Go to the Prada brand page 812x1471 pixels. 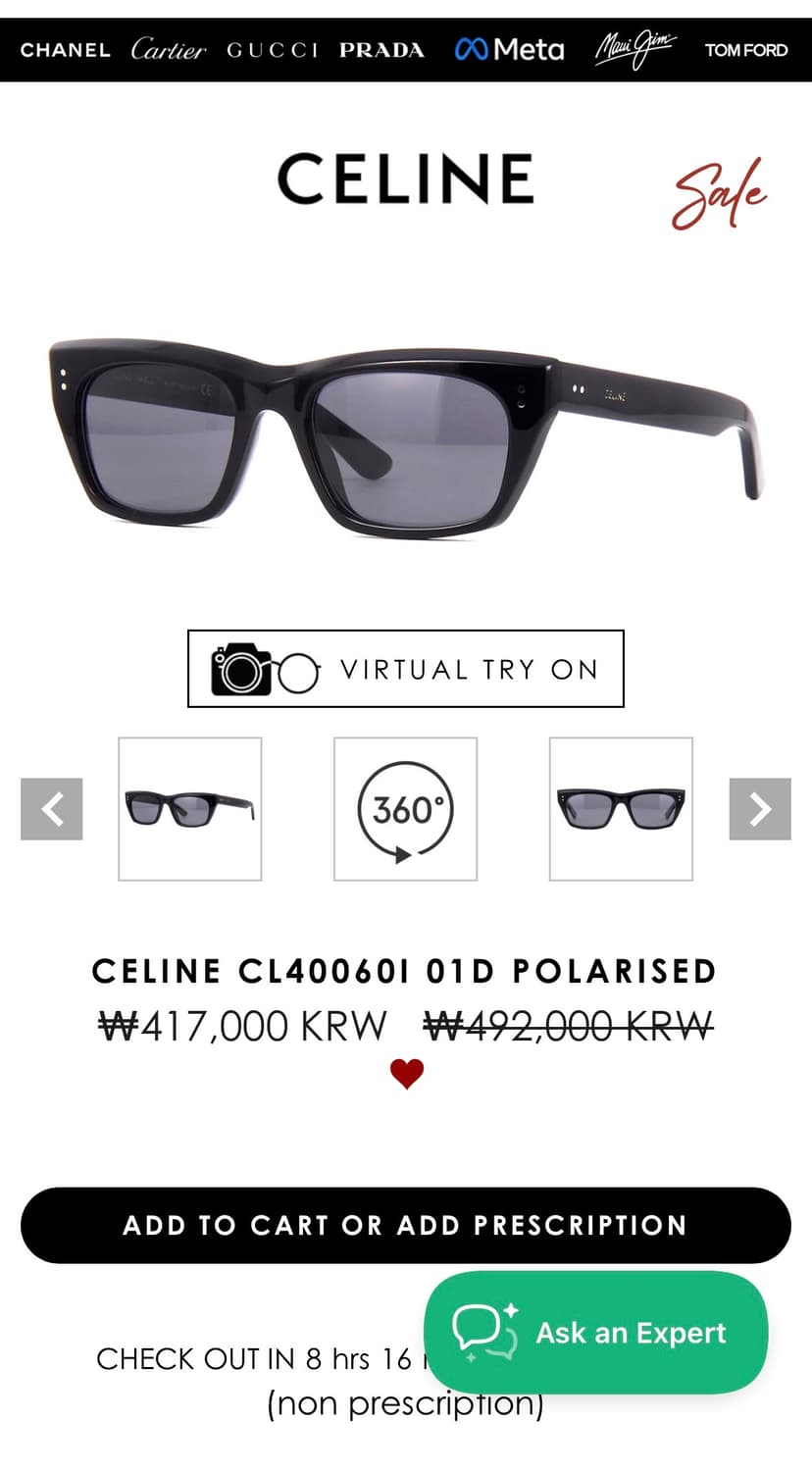point(381,50)
